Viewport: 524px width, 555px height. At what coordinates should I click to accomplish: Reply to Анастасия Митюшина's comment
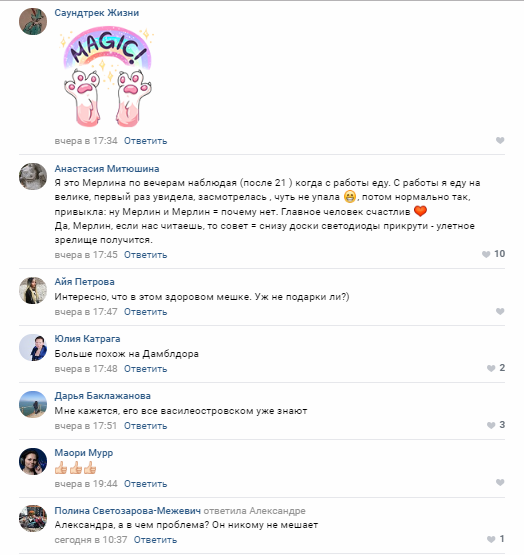point(146,255)
